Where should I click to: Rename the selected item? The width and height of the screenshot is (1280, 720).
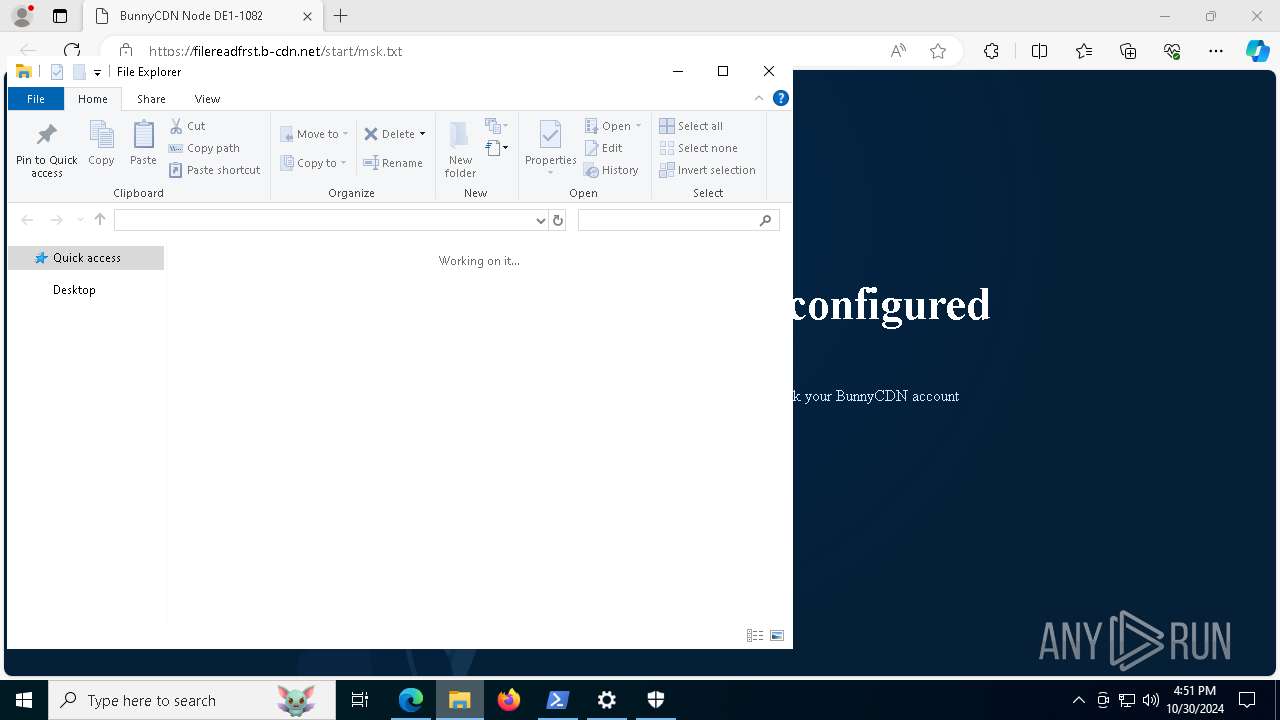point(393,163)
